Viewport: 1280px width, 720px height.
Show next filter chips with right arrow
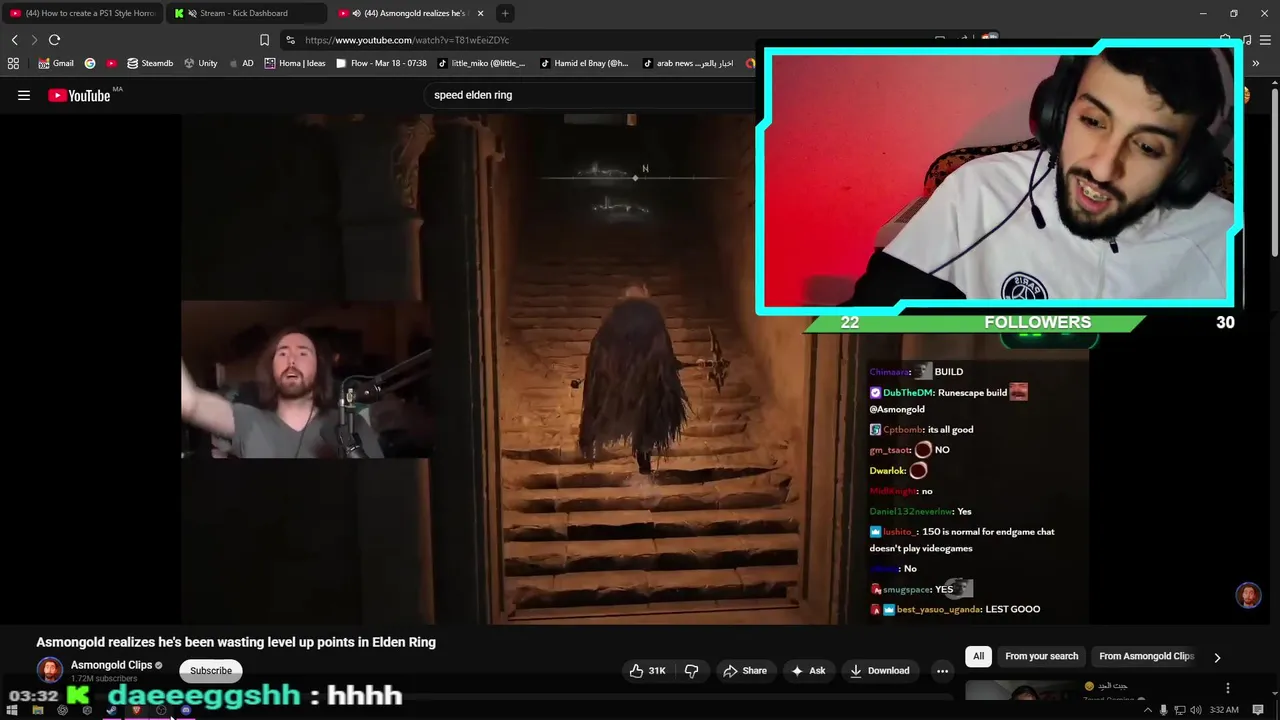click(x=1217, y=657)
